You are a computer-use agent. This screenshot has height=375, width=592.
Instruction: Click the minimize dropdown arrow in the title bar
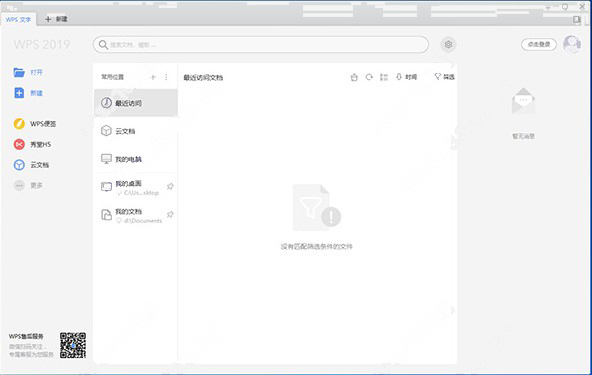click(x=548, y=7)
